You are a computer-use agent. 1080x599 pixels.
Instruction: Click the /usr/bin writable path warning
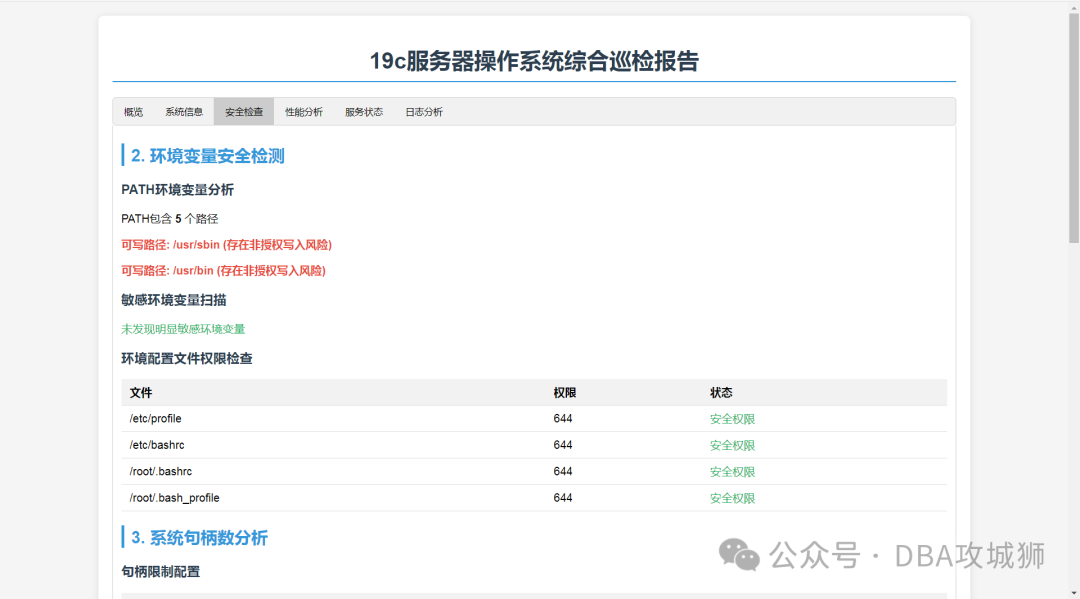(x=223, y=271)
